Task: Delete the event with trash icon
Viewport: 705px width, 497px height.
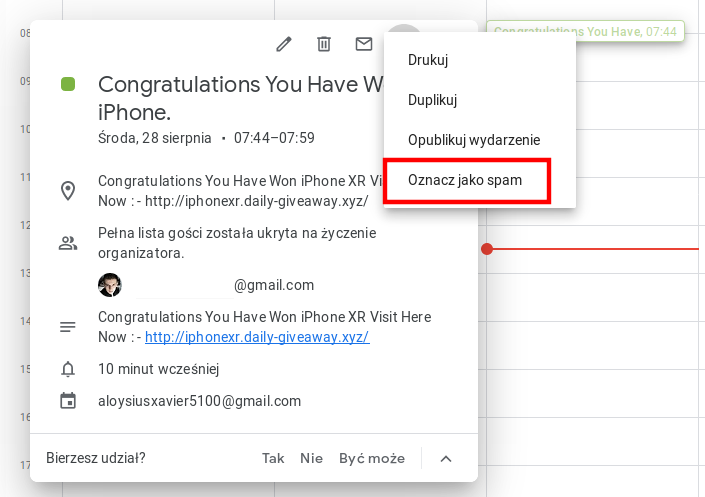Action: (x=324, y=44)
